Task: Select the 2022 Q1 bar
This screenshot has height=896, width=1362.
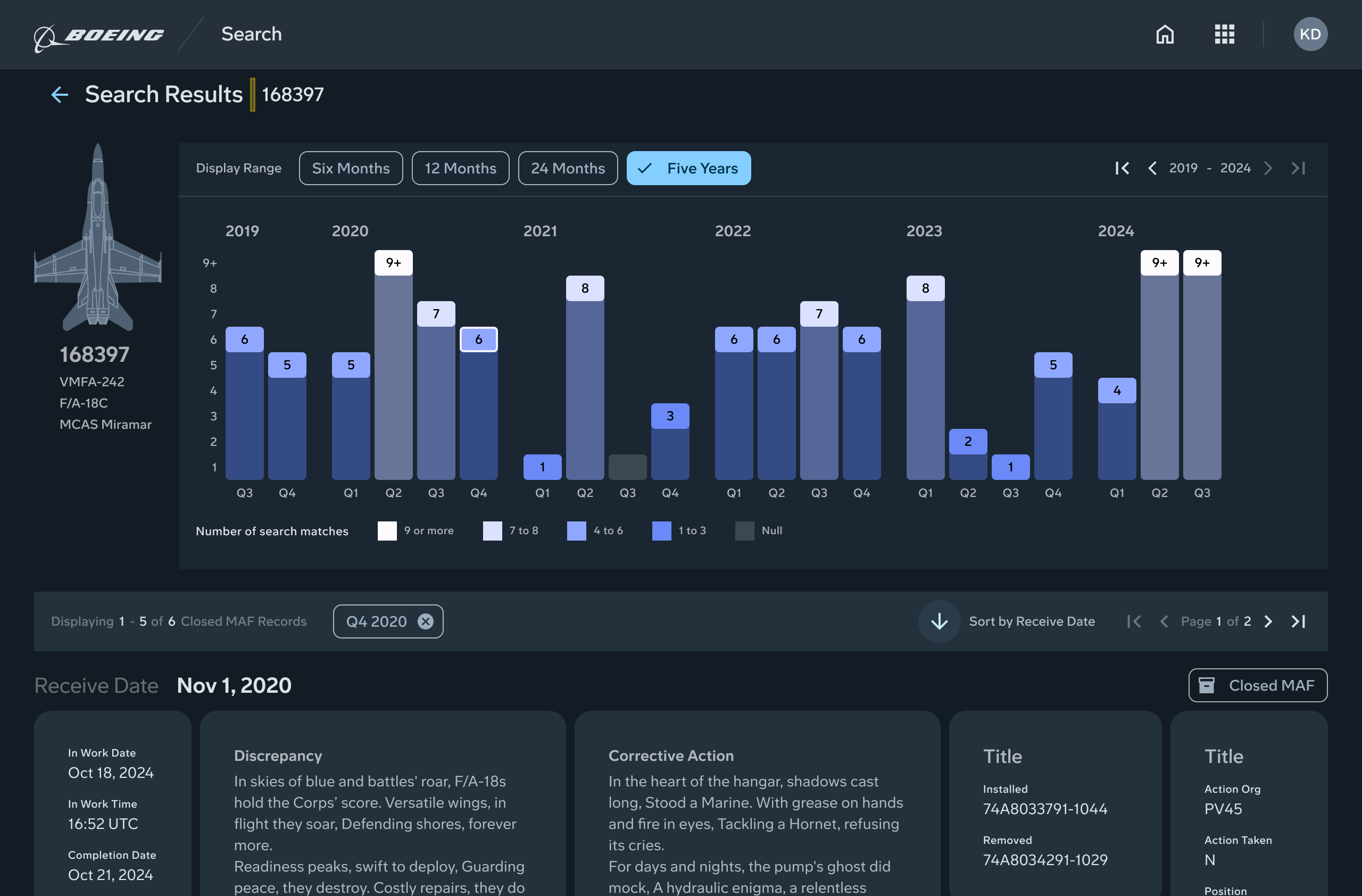Action: (734, 403)
